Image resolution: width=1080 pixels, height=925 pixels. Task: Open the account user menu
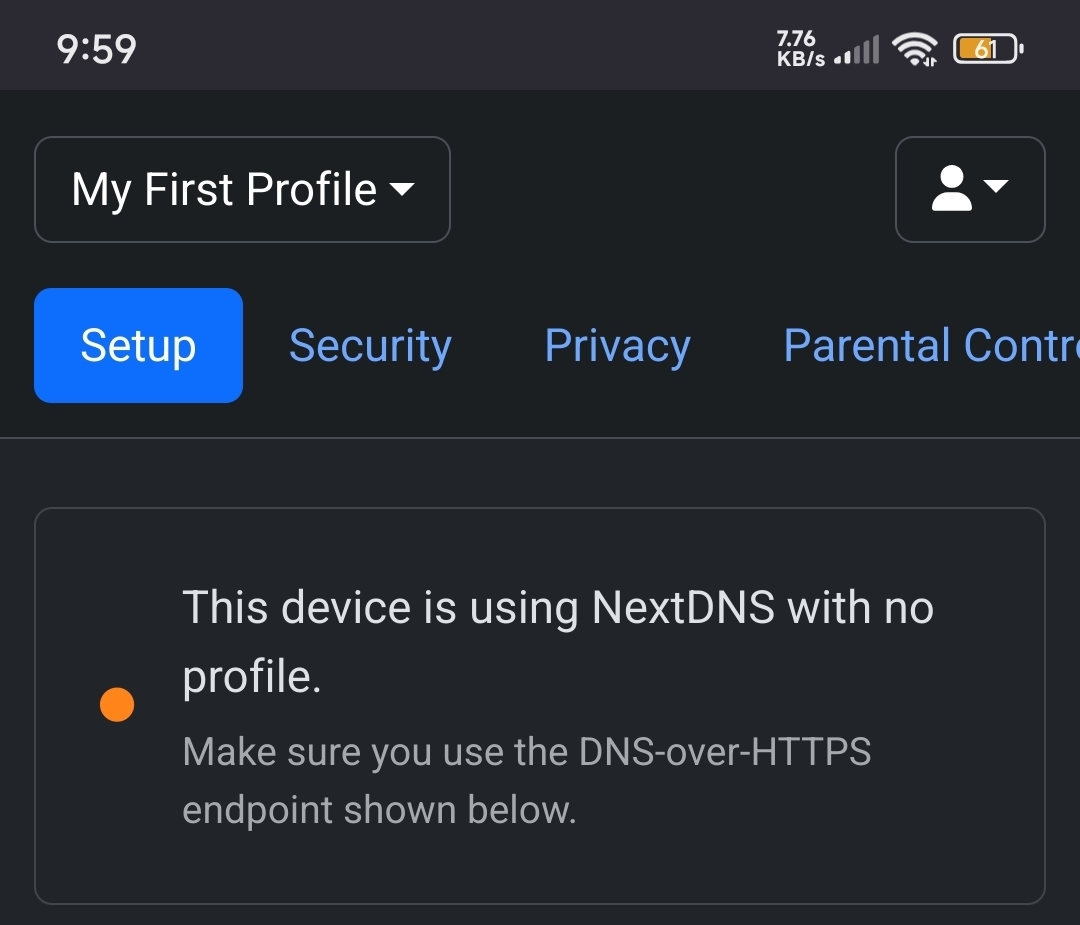970,189
